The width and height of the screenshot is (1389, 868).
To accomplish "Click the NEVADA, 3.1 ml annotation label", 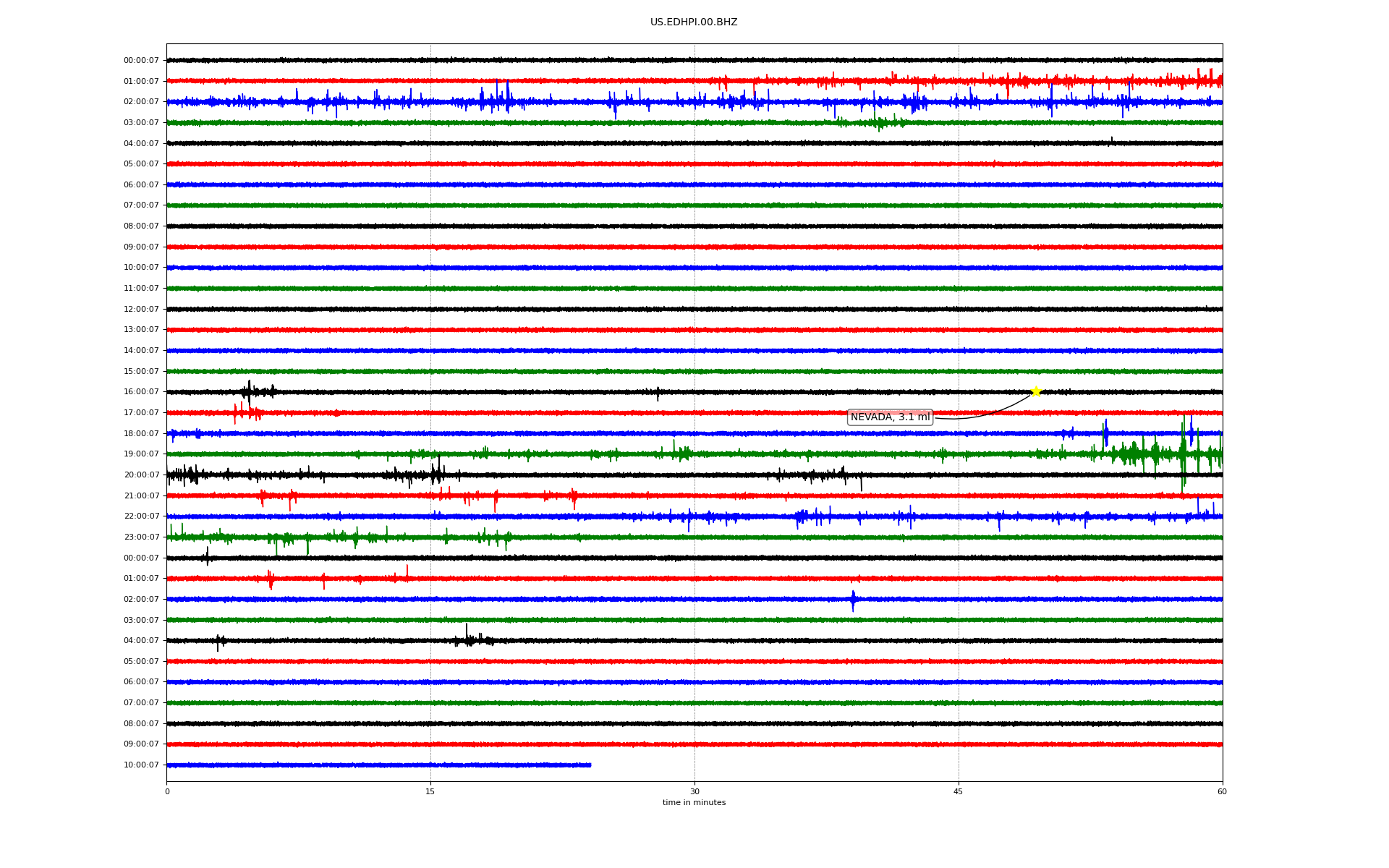I will point(889,417).
